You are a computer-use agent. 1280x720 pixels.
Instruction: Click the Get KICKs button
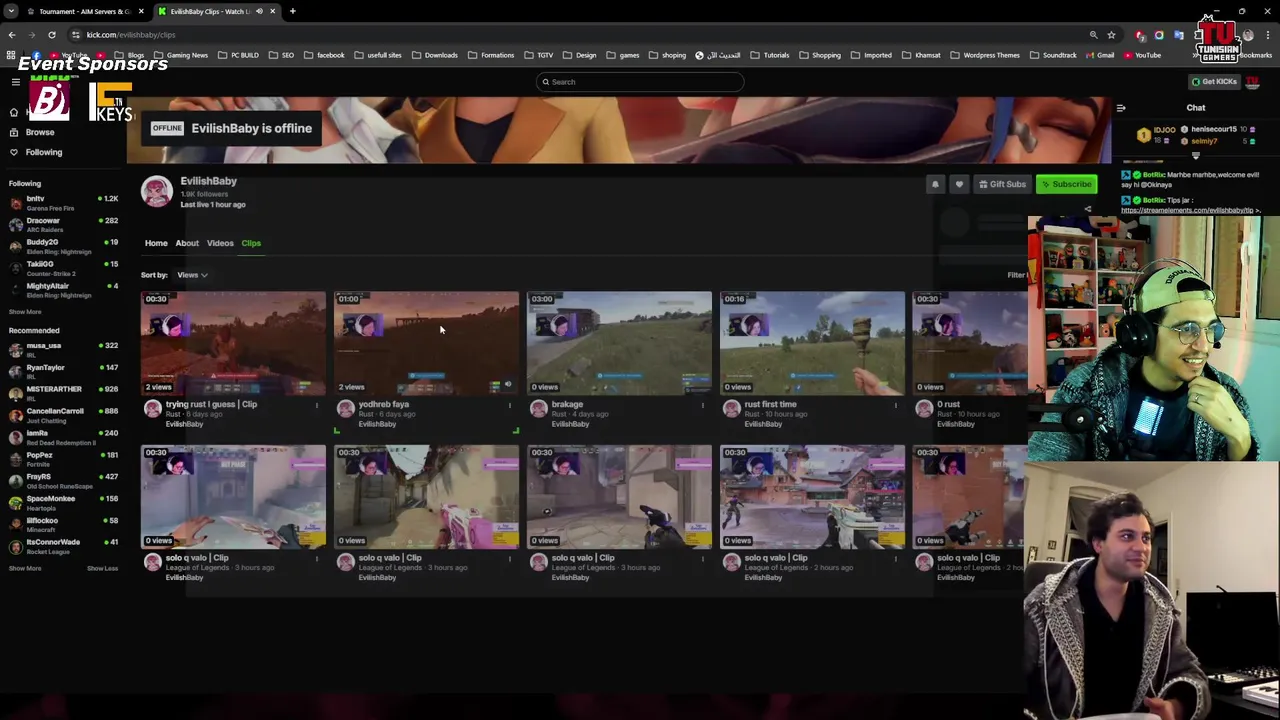[1215, 82]
